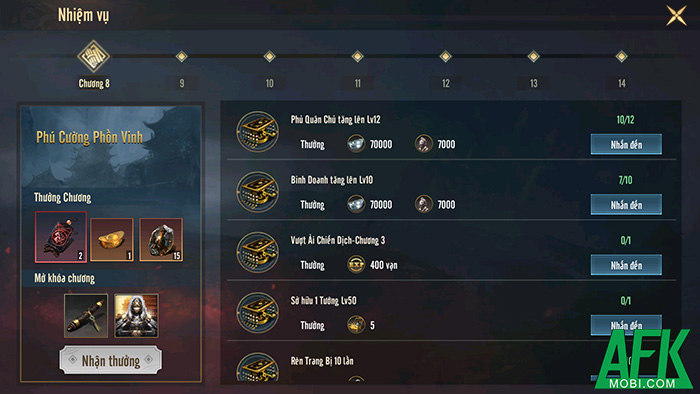Select chapter 11 on the progress line
Viewport: 700px width, 394px height.
click(x=357, y=56)
